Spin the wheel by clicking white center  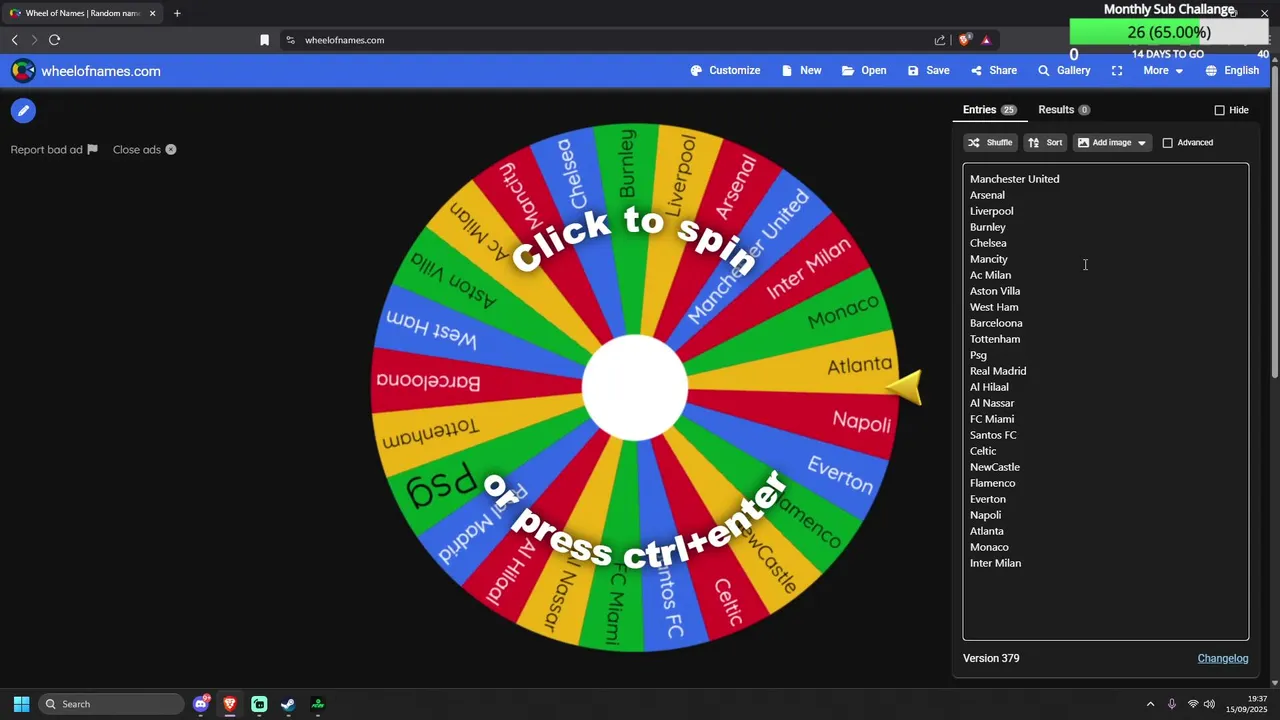point(635,388)
